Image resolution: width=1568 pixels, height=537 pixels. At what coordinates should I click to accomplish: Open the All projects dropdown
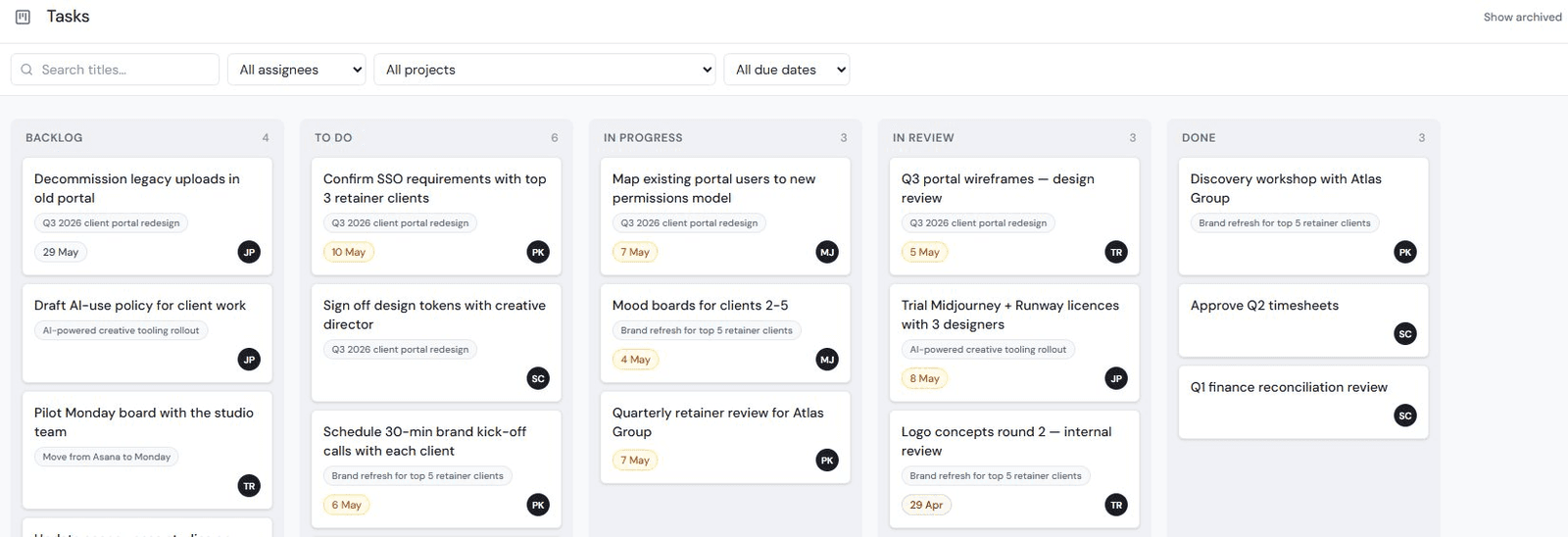(x=545, y=70)
